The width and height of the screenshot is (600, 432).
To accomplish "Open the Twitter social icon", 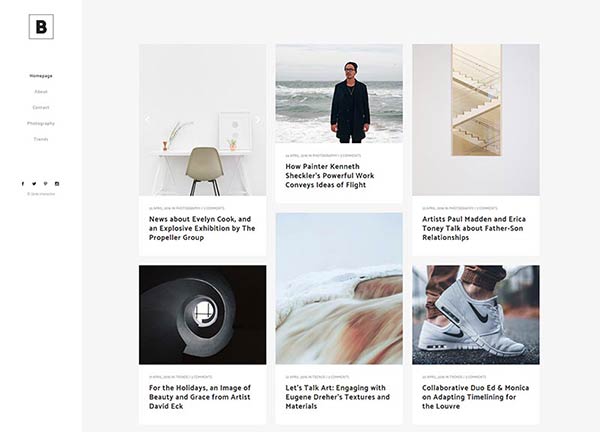I will point(34,184).
